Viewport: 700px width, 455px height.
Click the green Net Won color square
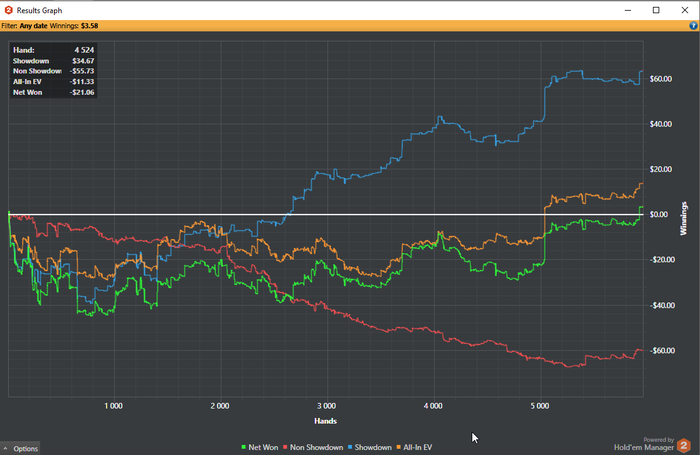pyautogui.click(x=244, y=447)
